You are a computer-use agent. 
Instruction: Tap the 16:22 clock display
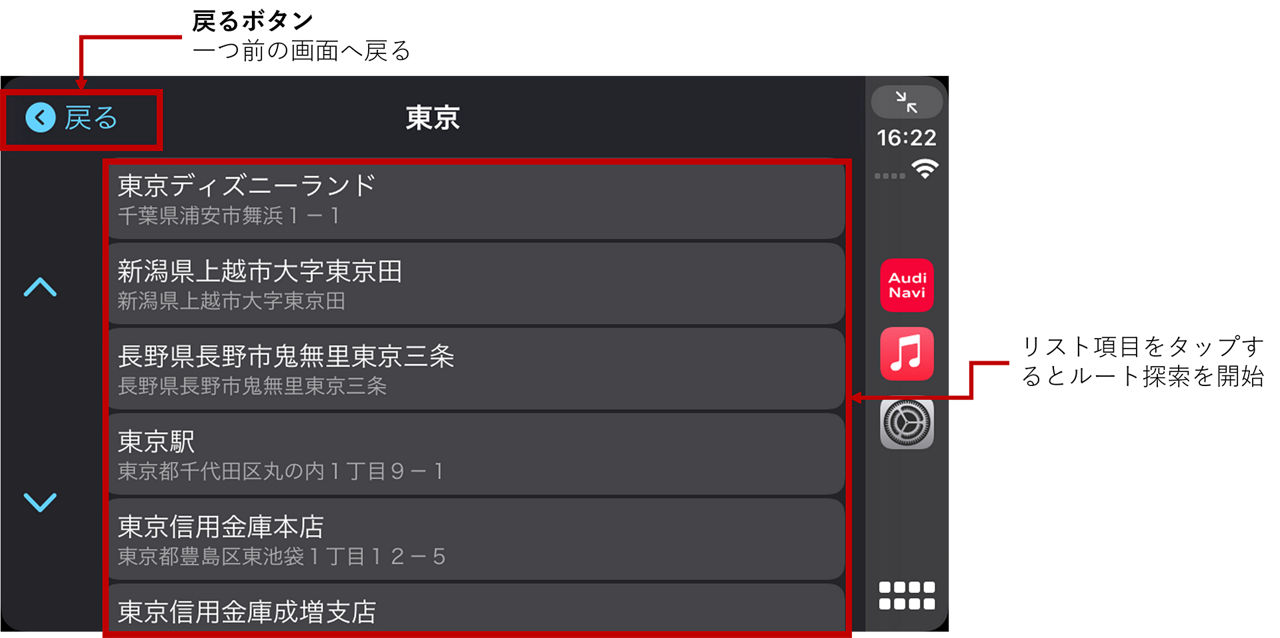907,138
